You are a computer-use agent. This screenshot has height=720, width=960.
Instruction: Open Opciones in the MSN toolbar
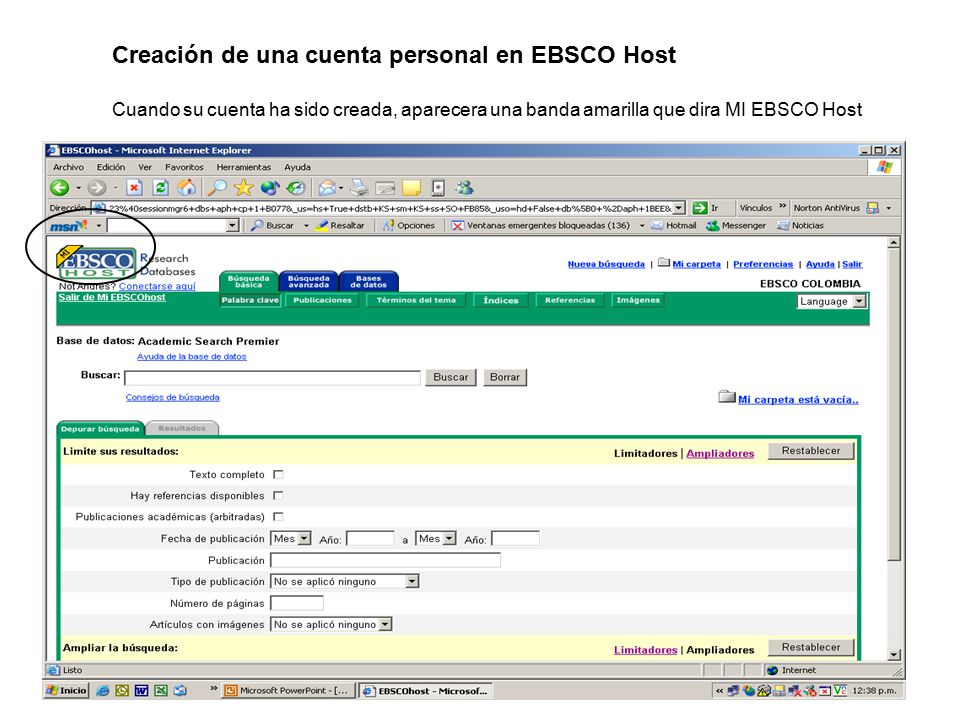click(x=408, y=226)
